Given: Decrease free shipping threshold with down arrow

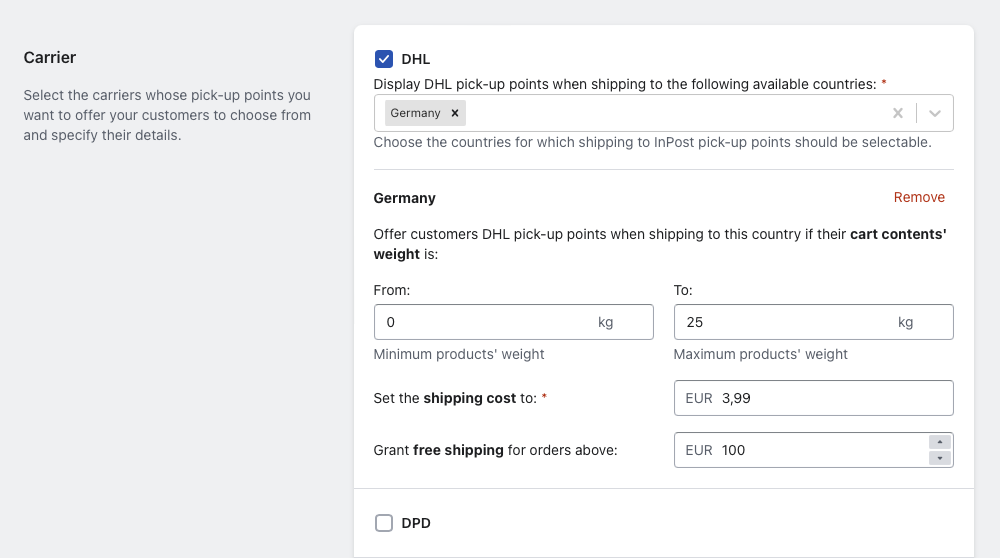Looking at the screenshot, I should (940, 458).
